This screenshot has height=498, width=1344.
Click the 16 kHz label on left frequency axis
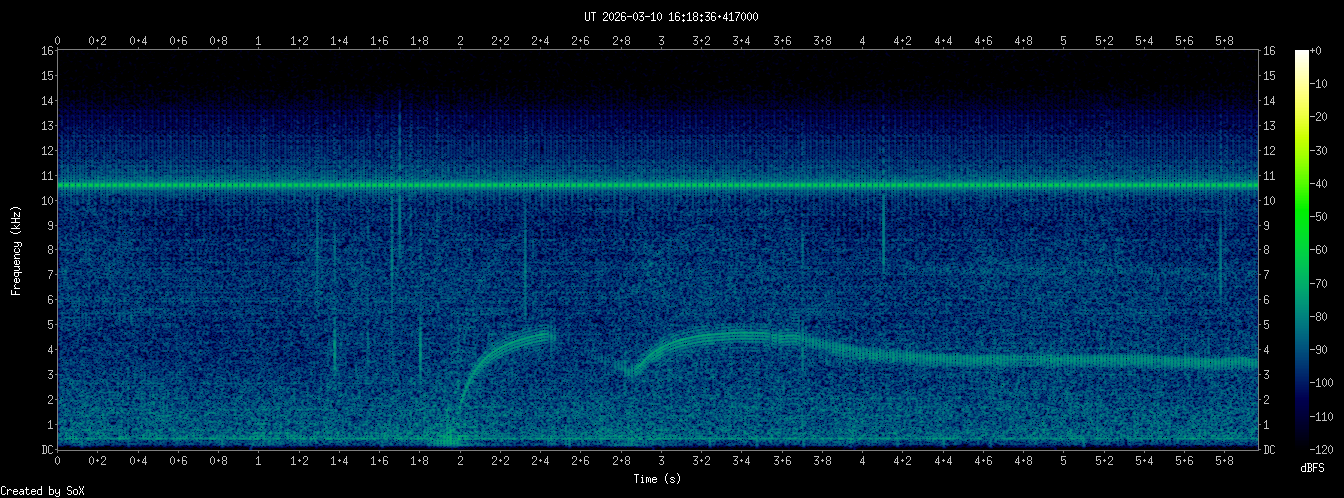tap(46, 51)
